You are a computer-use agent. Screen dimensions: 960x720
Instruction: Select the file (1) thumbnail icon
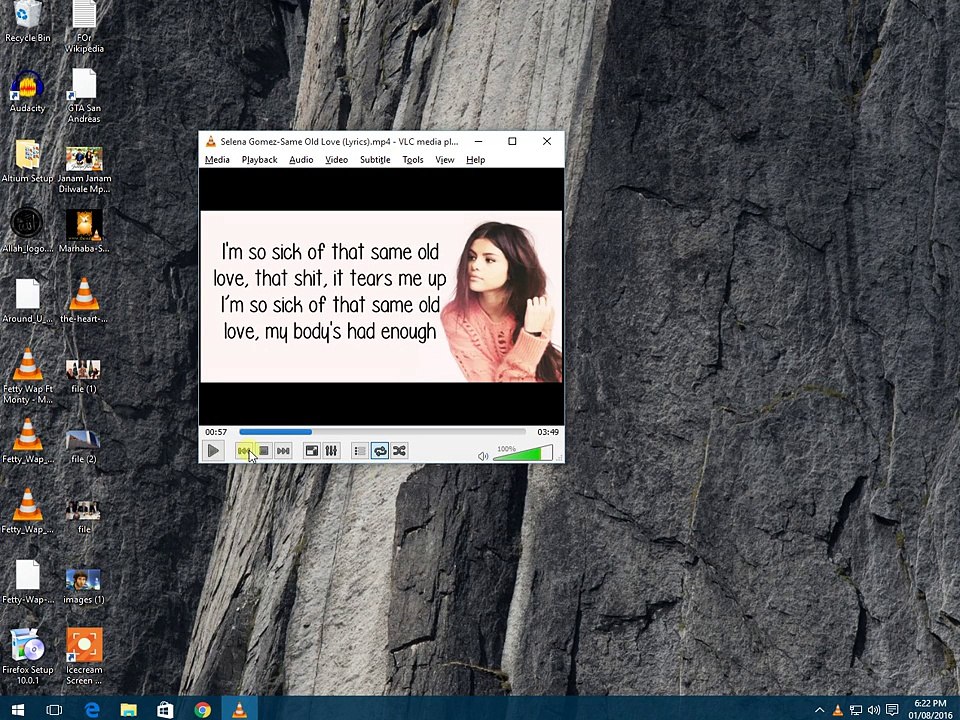[83, 376]
